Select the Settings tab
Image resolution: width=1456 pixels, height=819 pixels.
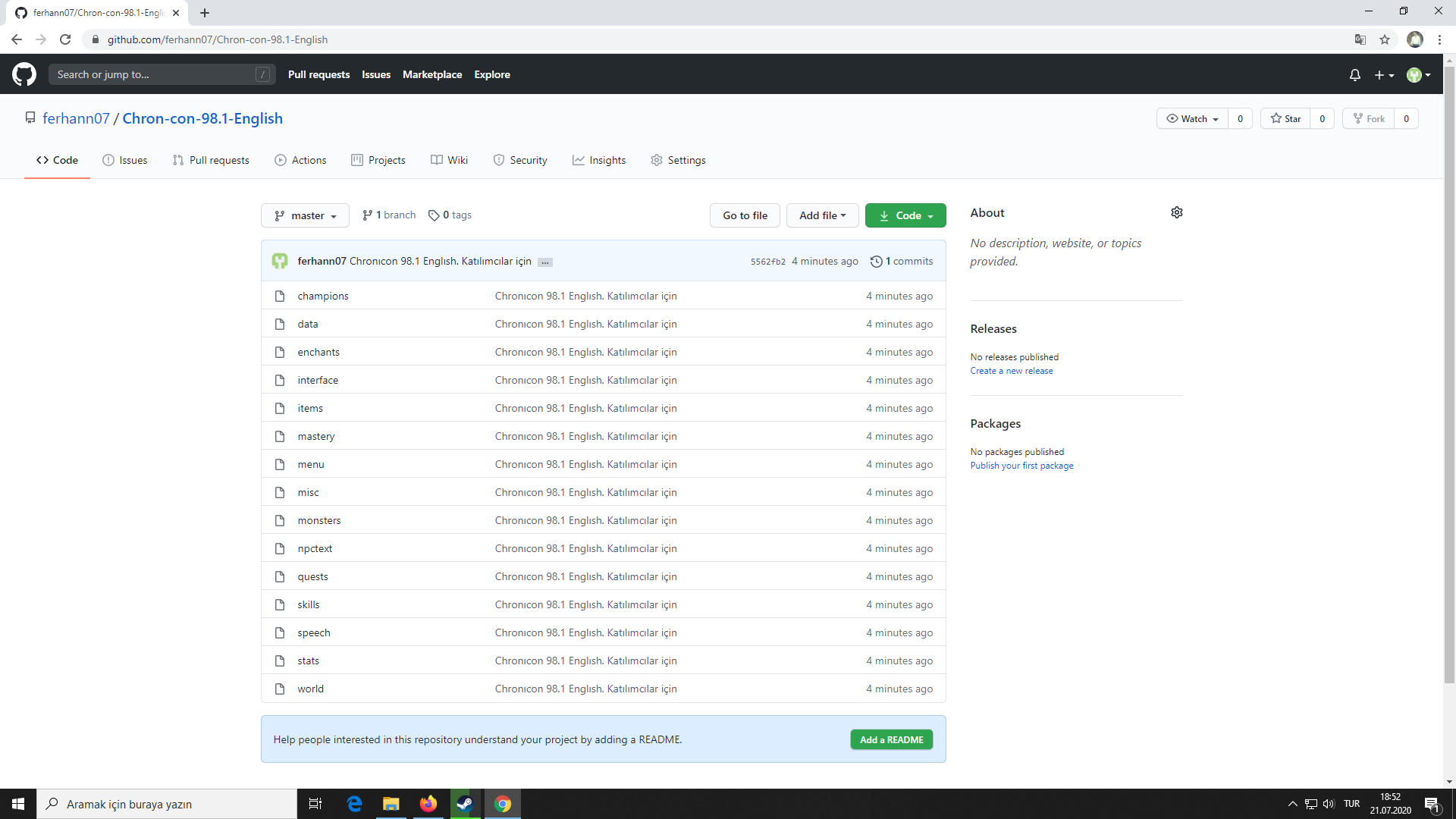click(679, 160)
